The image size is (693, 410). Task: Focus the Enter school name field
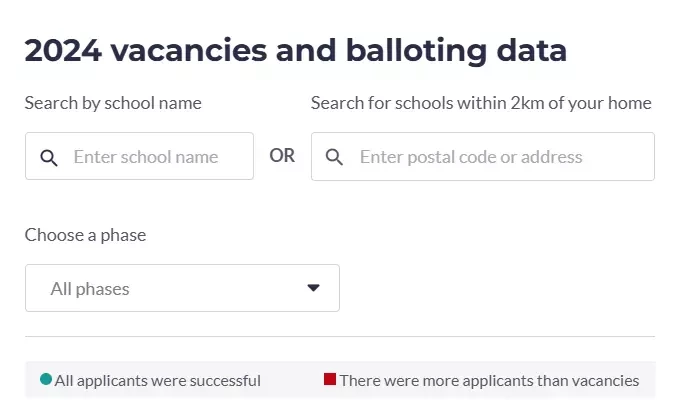pyautogui.click(x=139, y=156)
